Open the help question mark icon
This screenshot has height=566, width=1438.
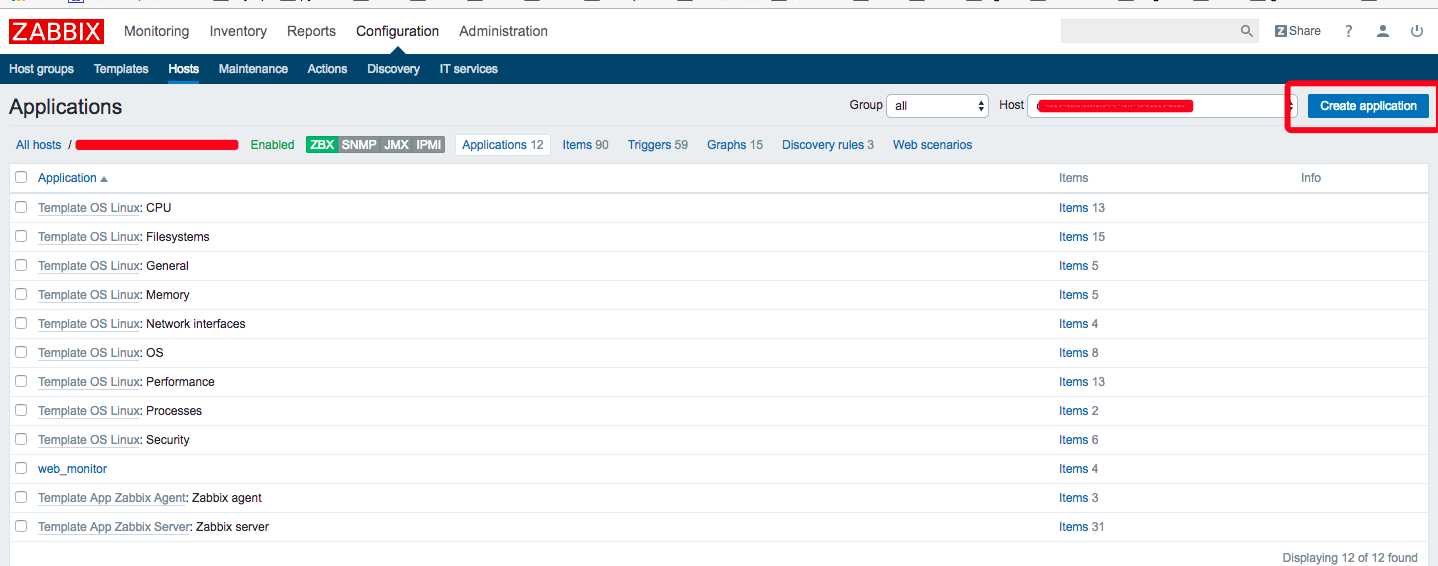(x=1349, y=31)
